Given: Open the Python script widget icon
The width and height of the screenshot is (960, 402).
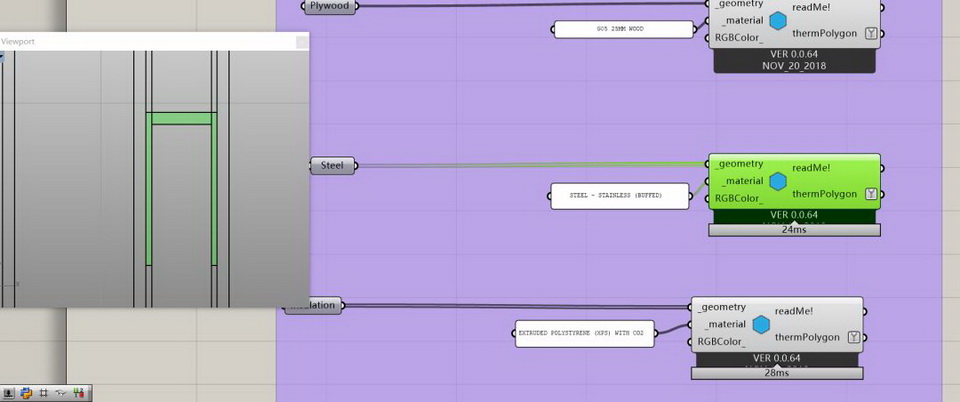Looking at the screenshot, I should [x=26, y=393].
